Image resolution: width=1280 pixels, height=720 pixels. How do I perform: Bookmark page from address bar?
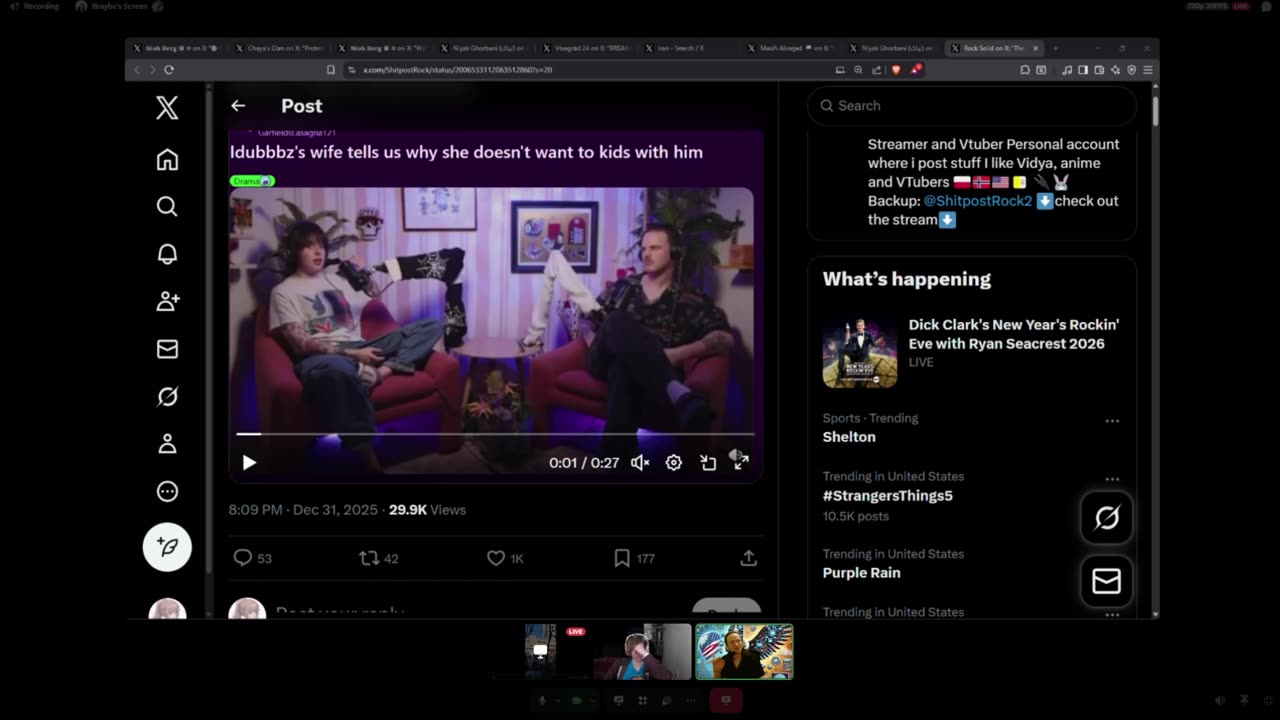[x=331, y=70]
